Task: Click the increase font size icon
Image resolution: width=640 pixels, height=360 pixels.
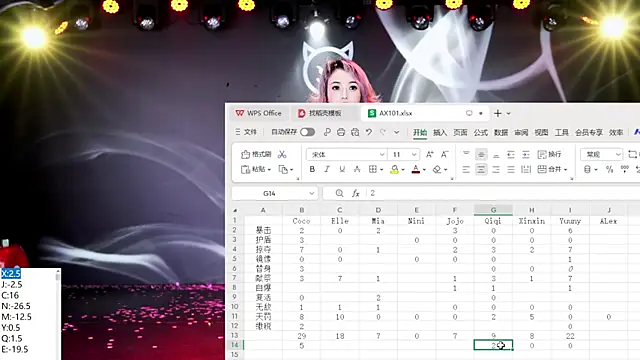Action: (x=429, y=154)
